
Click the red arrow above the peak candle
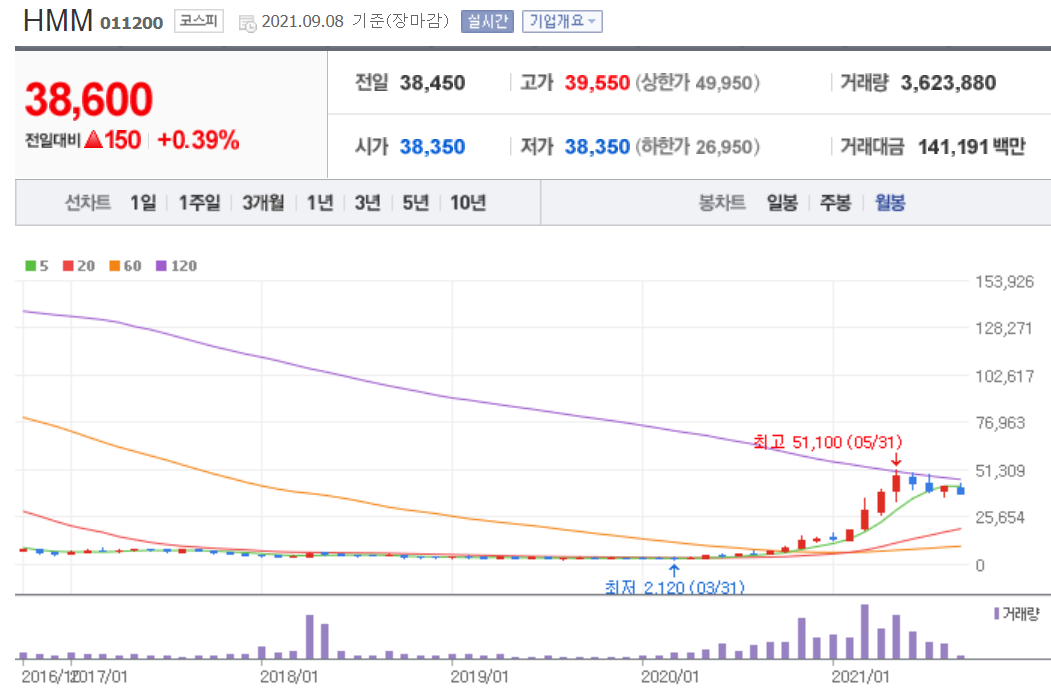tap(896, 460)
